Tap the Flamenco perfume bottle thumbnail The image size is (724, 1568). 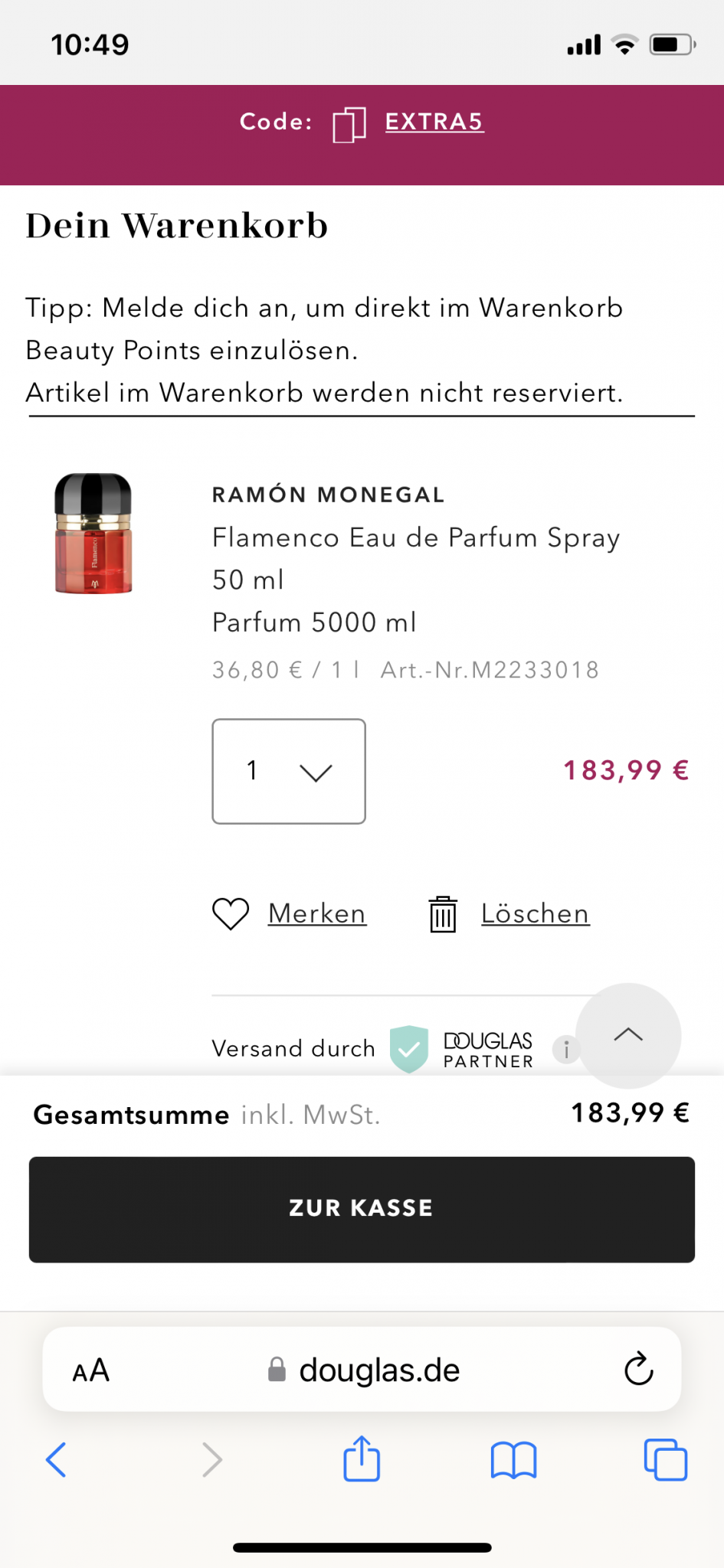click(x=93, y=534)
